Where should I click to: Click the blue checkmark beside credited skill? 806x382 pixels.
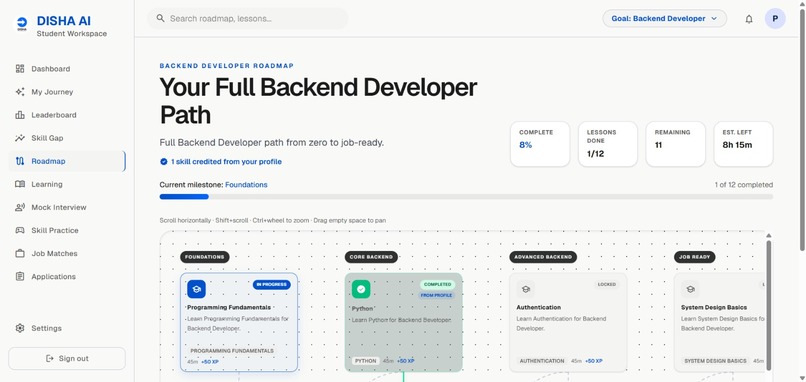163,161
